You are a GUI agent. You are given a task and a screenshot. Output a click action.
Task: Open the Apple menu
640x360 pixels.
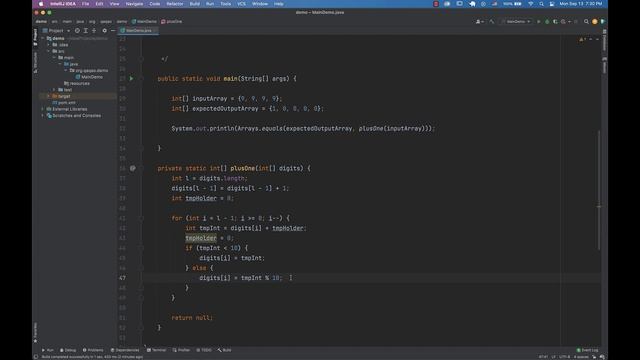[x=41, y=4]
